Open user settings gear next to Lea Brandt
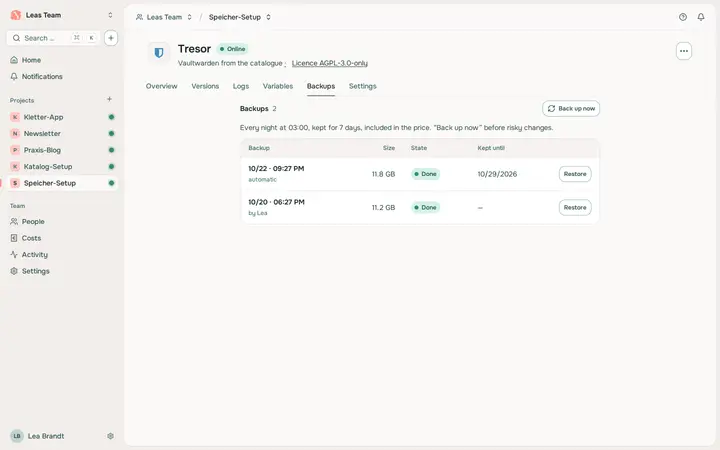The height and width of the screenshot is (450, 720). (x=110, y=436)
